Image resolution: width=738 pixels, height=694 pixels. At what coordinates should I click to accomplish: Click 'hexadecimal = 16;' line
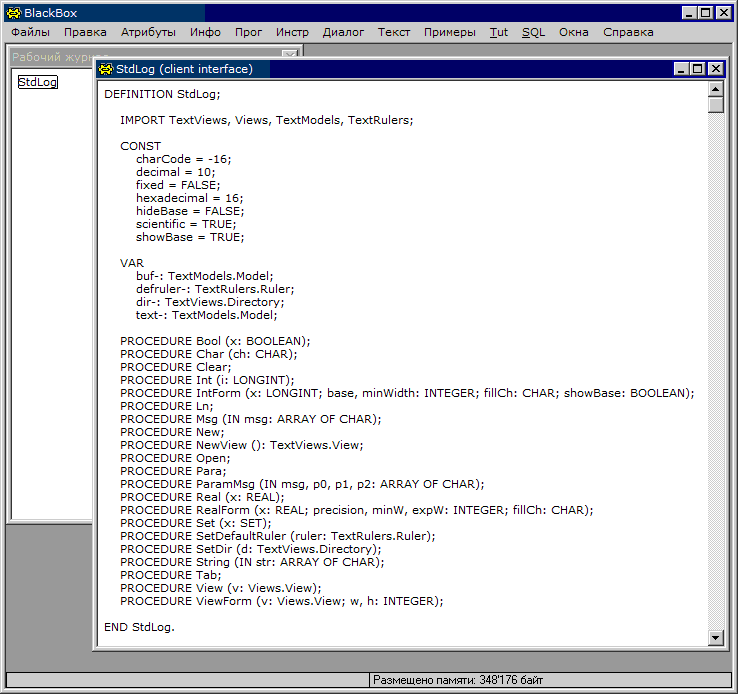point(190,198)
